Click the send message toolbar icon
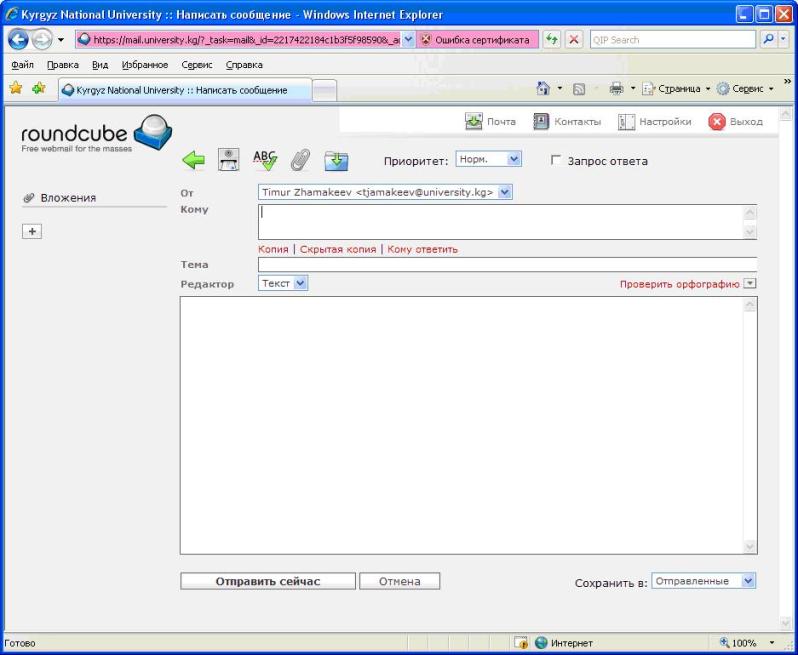Viewport: 798px width, 655px height. tap(228, 161)
